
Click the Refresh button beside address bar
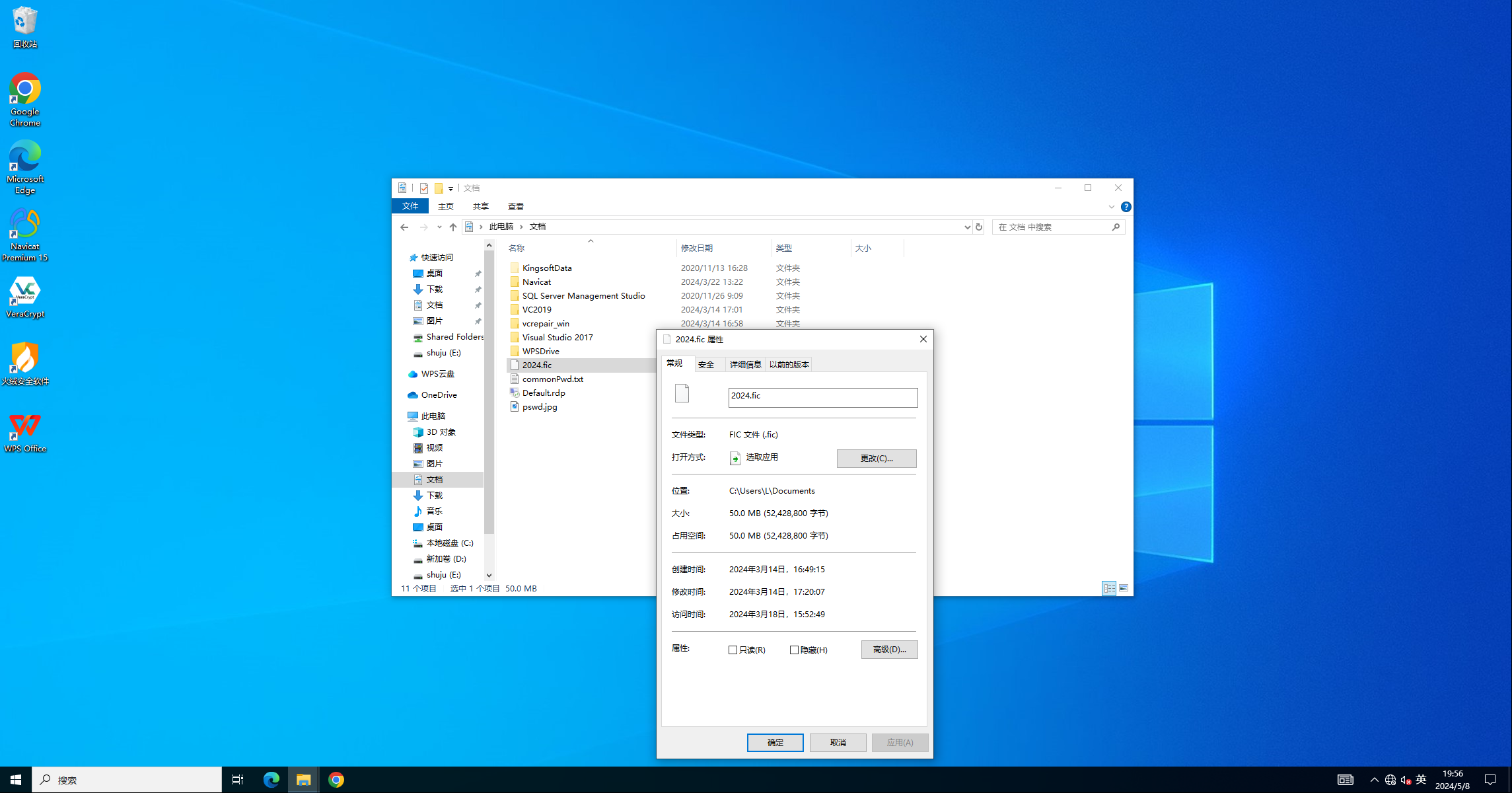point(979,227)
